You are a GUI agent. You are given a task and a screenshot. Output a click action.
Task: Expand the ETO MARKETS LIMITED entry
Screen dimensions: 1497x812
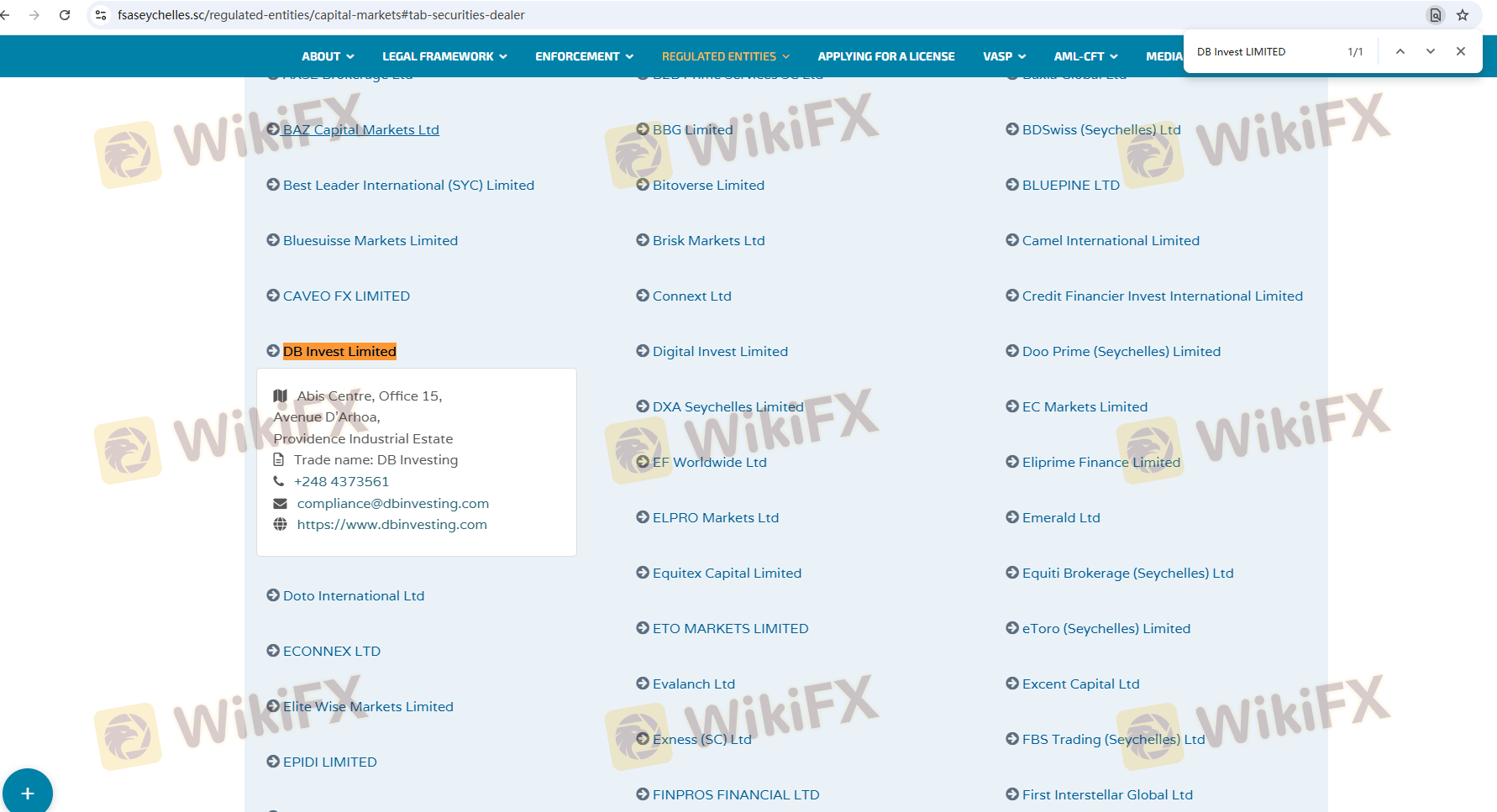pyautogui.click(x=731, y=628)
